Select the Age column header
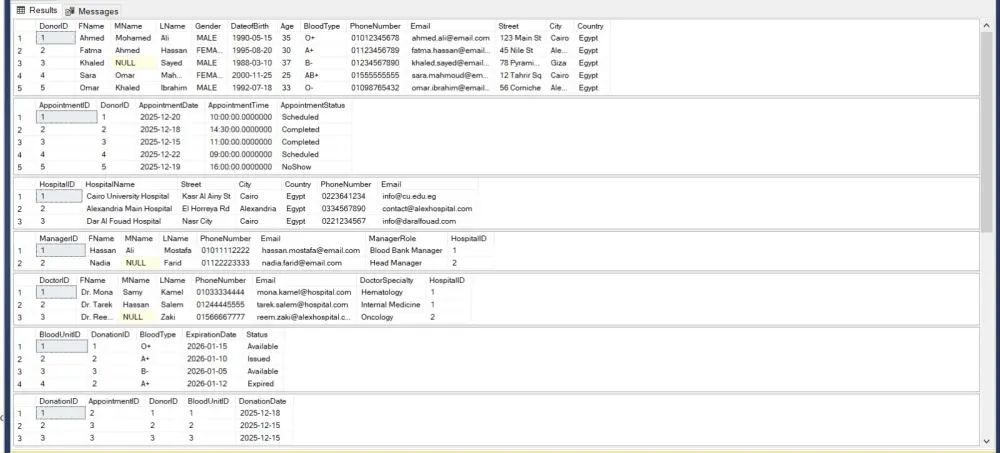The image size is (1000, 453). 289,26
